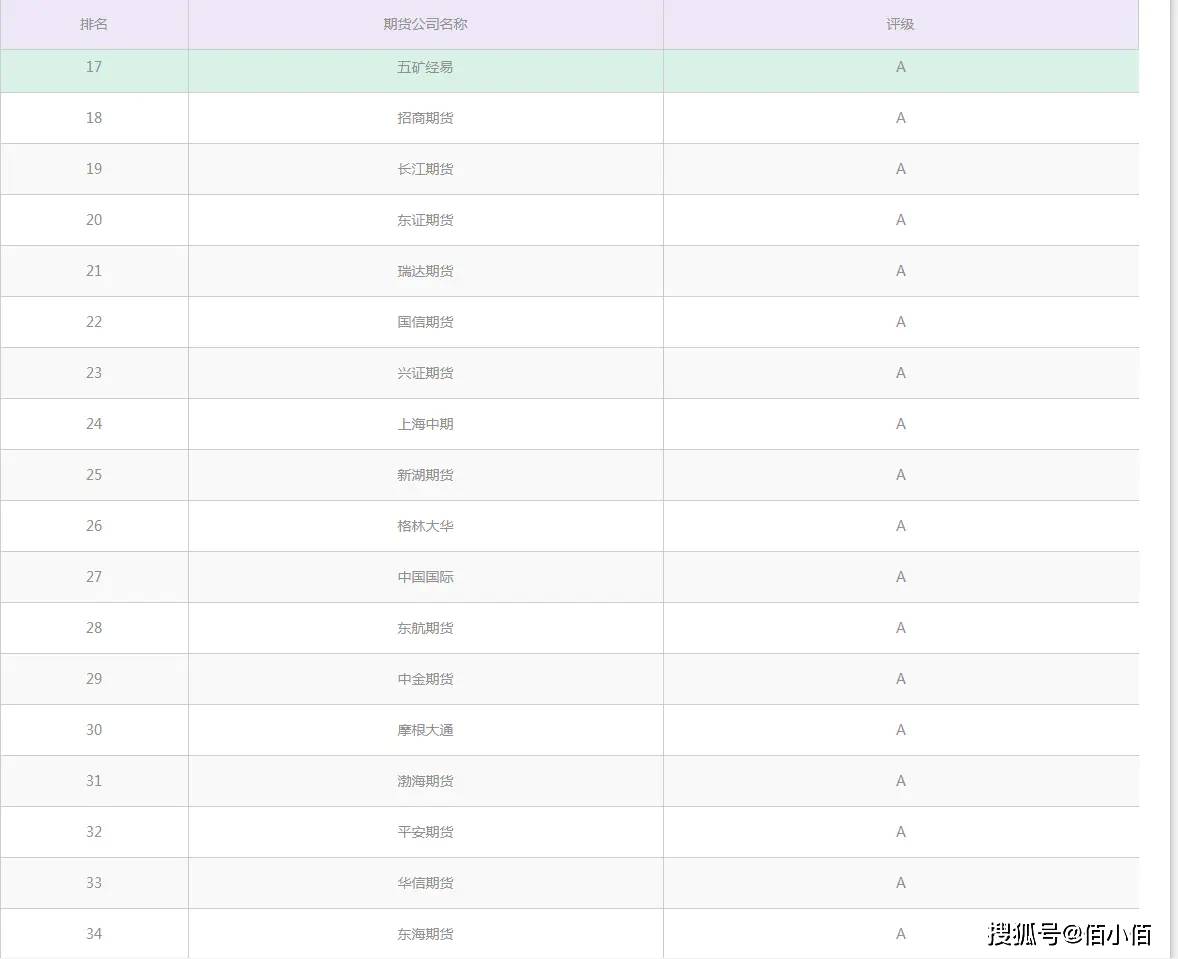Viewport: 1178px width, 959px height.
Task: Click the A rating for 五矿经易
Action: coord(901,67)
